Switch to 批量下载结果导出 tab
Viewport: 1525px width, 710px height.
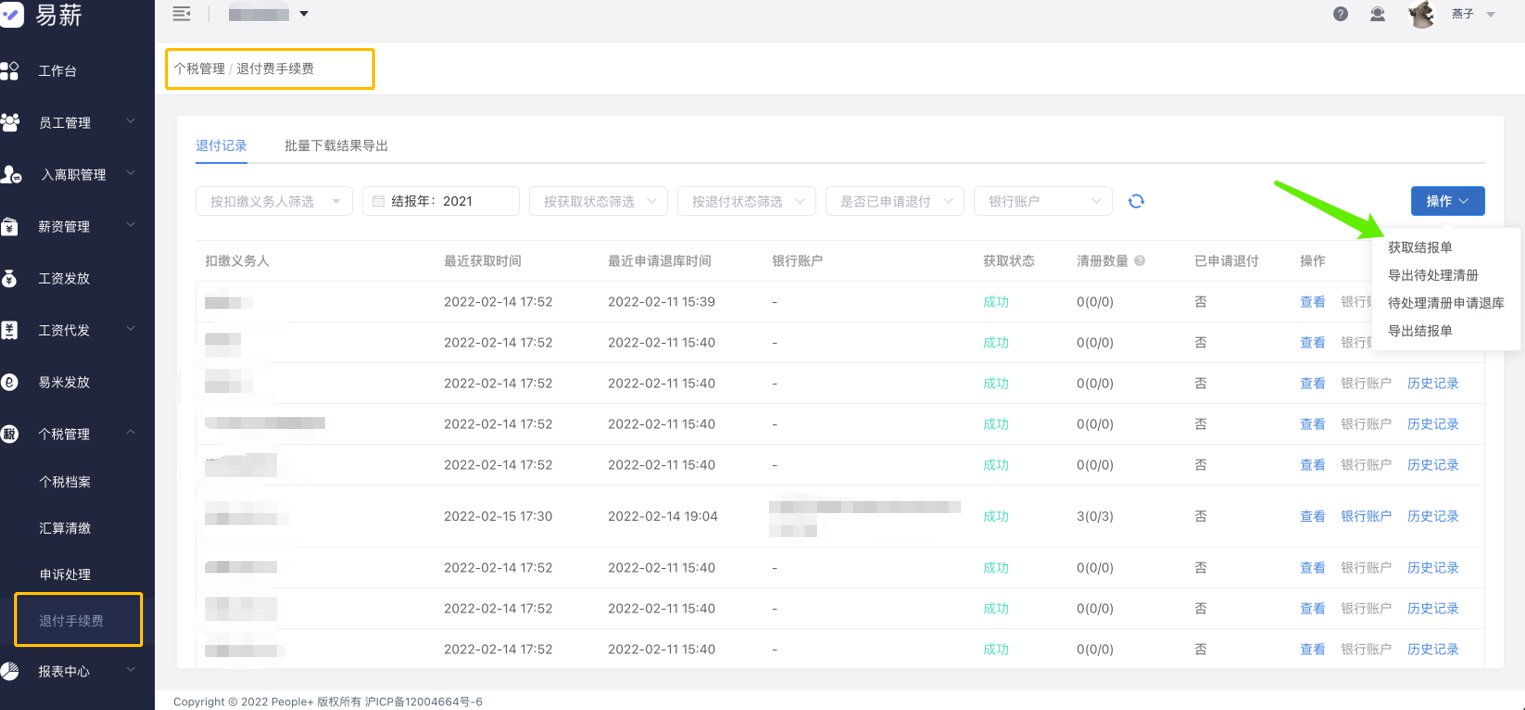(x=336, y=145)
